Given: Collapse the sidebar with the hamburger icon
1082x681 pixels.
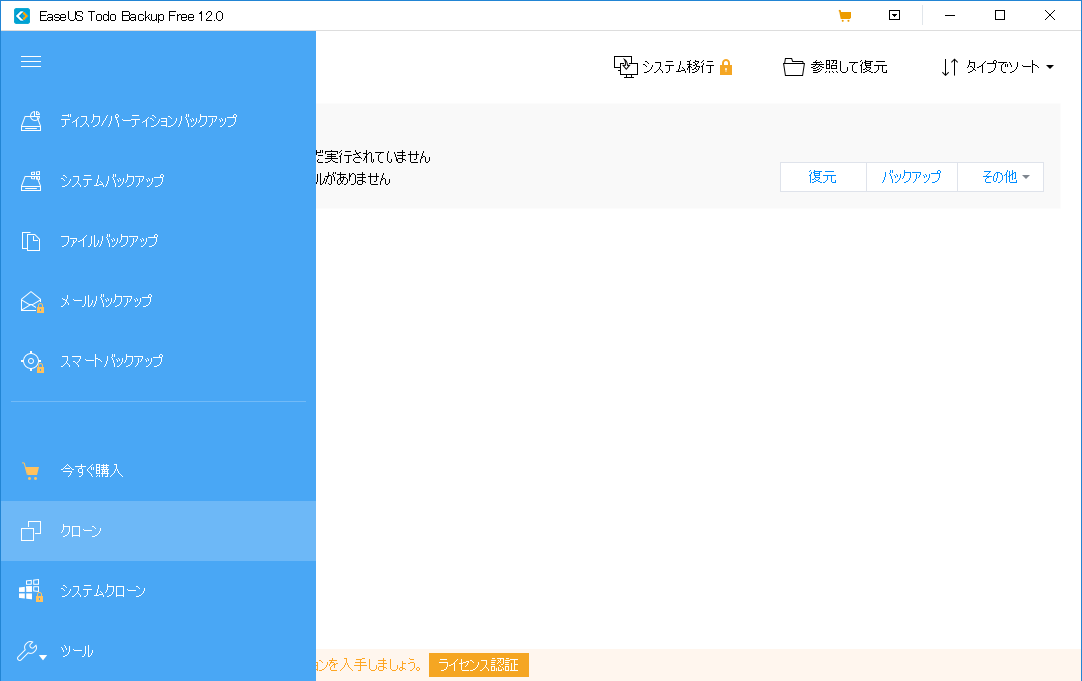Looking at the screenshot, I should pyautogui.click(x=31, y=62).
